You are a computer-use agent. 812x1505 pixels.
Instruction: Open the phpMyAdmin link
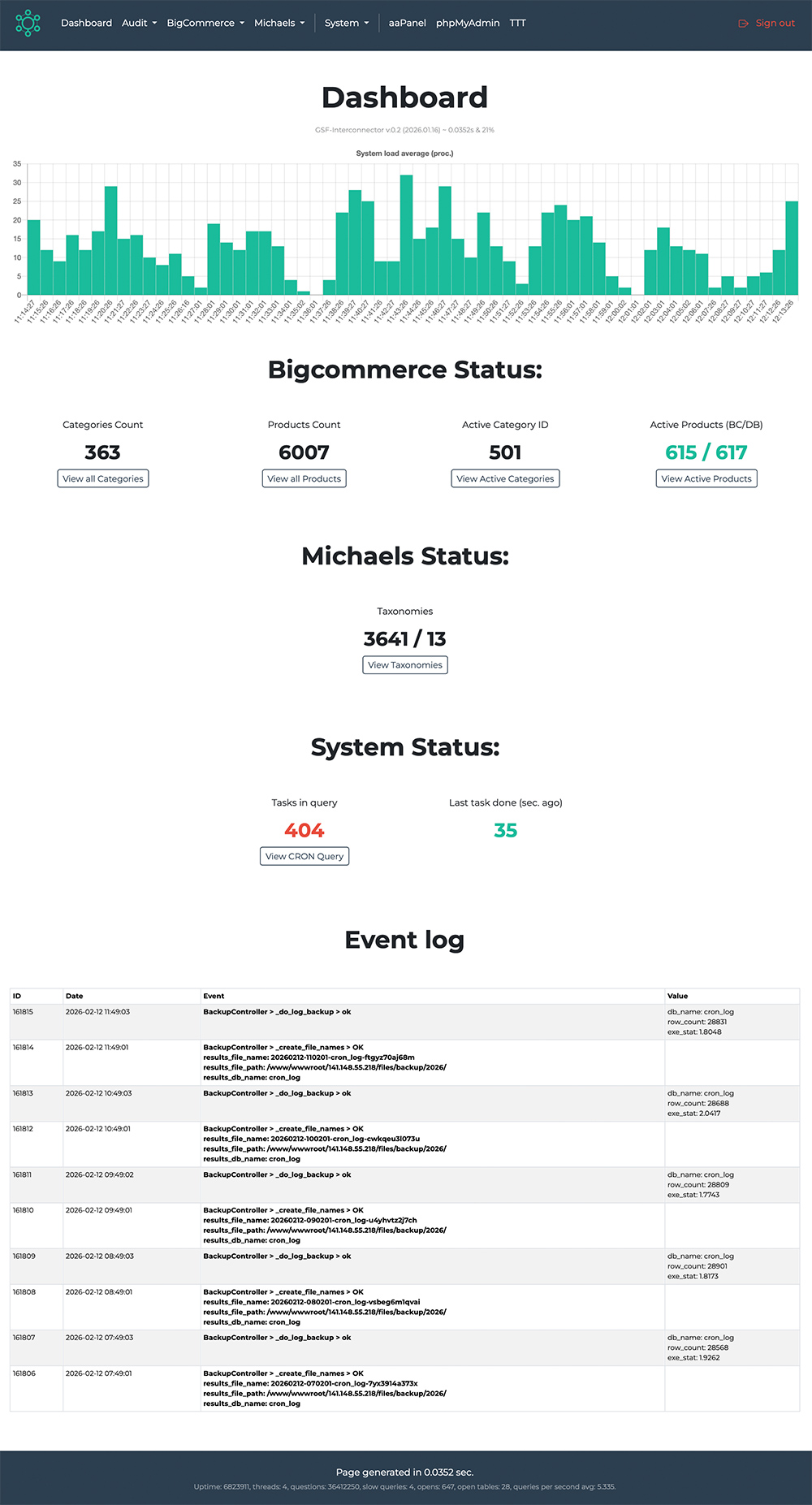point(468,23)
